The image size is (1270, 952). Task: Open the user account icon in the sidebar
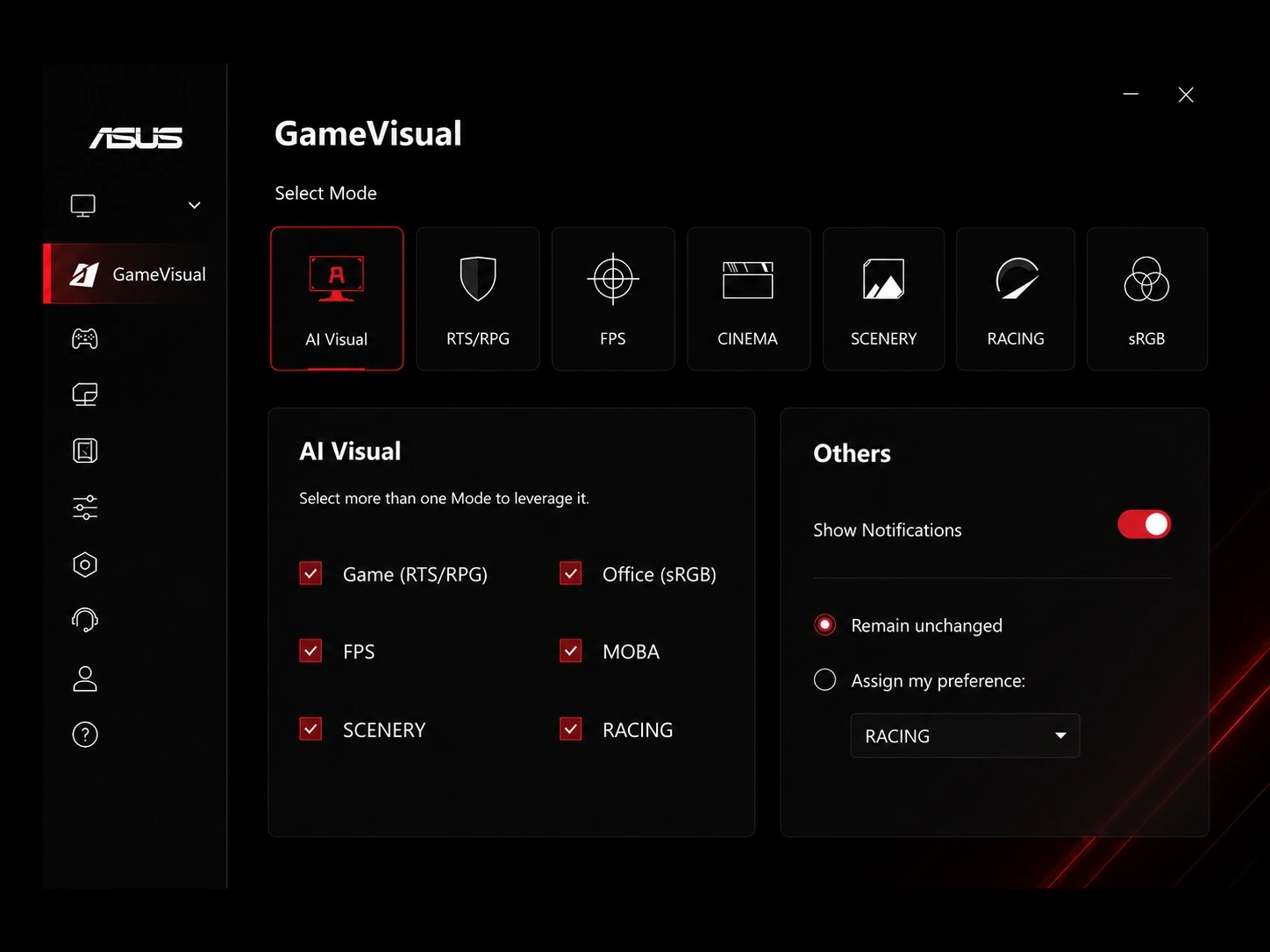(85, 678)
